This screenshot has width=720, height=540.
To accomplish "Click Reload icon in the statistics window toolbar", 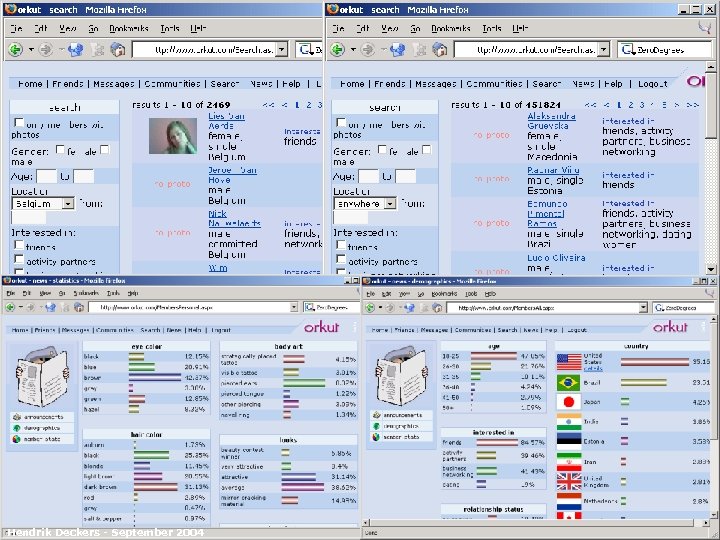I will click(x=51, y=307).
